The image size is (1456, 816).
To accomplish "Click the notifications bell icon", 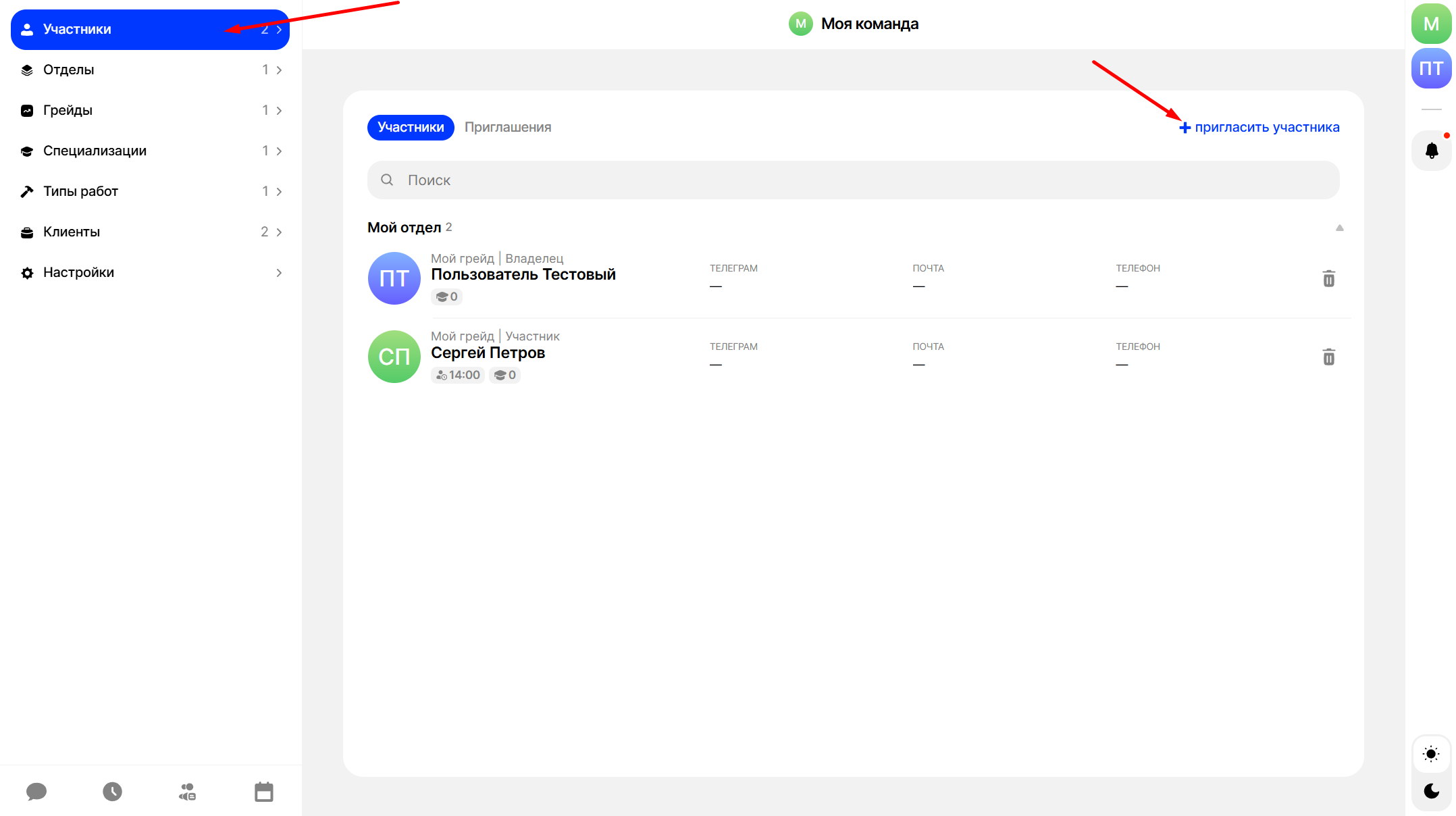I will click(1431, 150).
